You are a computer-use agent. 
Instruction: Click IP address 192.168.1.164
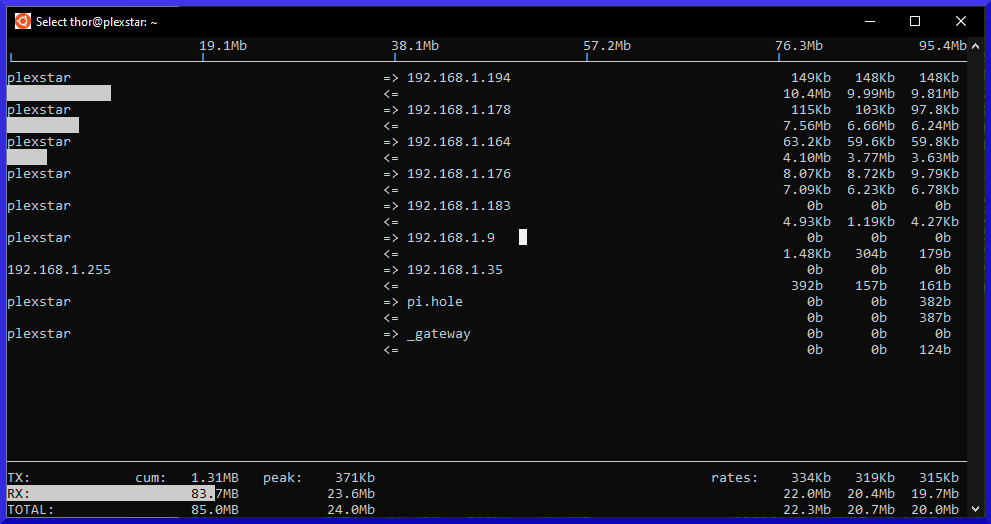click(458, 142)
